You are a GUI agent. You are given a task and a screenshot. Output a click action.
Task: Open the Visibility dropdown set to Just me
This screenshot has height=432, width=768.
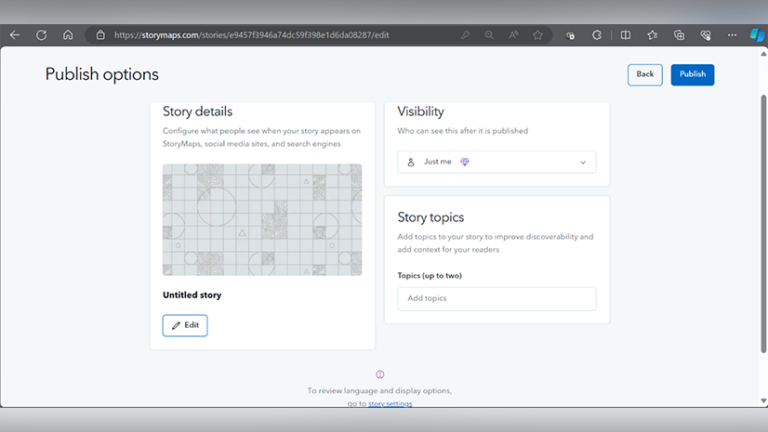pos(497,162)
